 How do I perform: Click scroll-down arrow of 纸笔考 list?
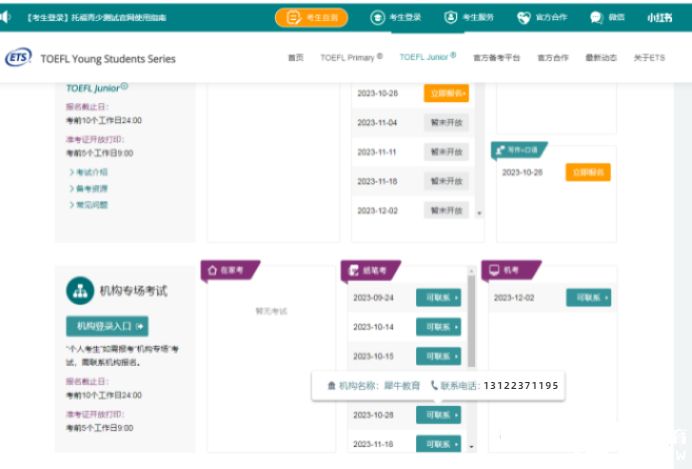(x=471, y=446)
